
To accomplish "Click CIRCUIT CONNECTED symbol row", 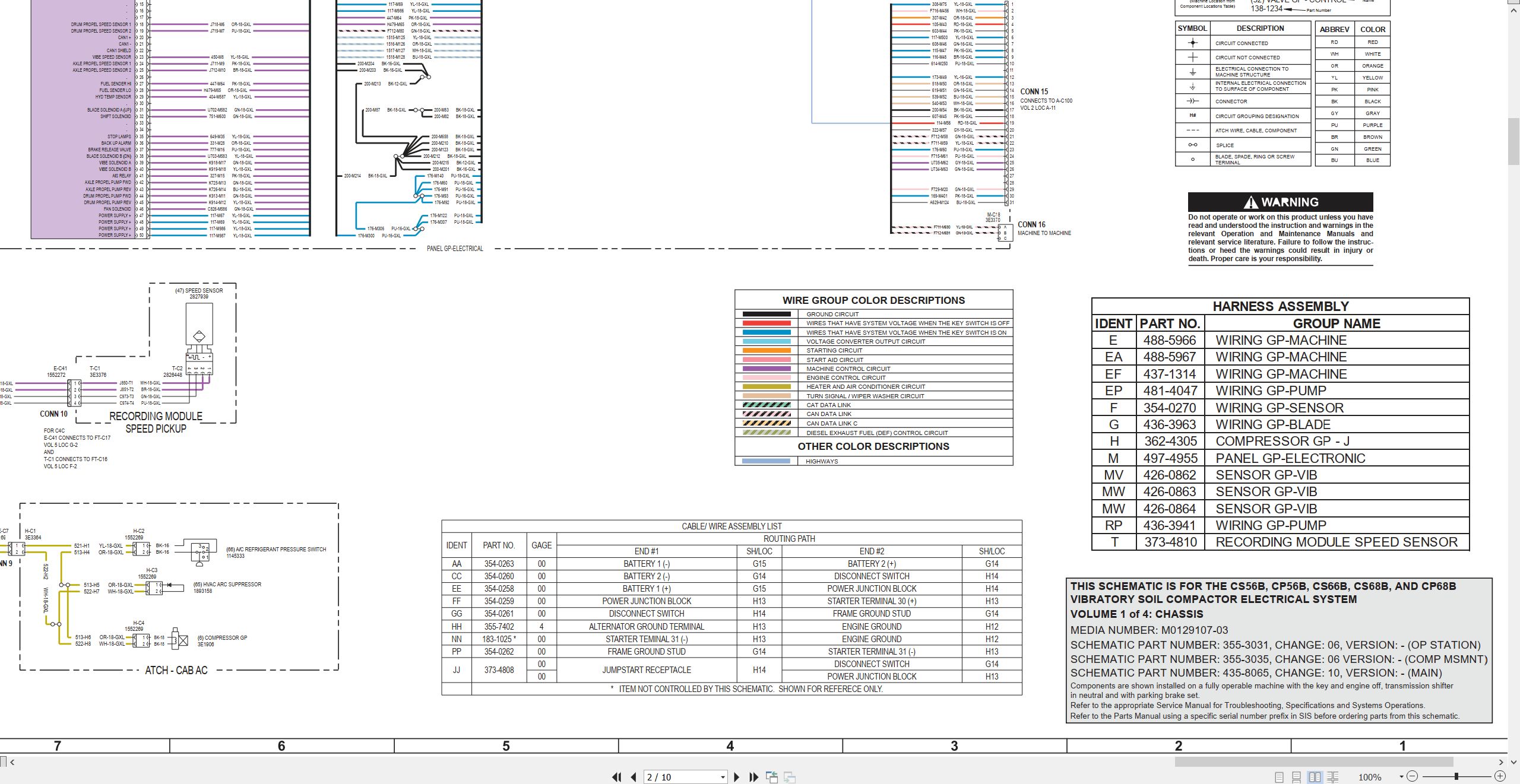I will (1243, 43).
